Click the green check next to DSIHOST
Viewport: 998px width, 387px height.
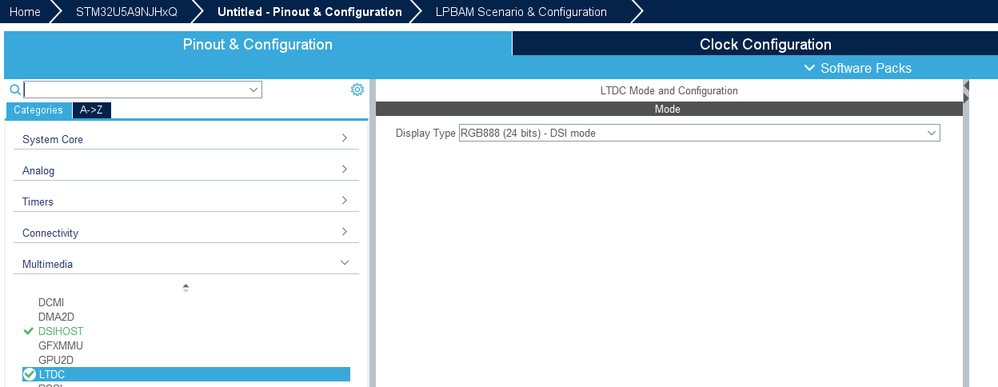(28, 331)
